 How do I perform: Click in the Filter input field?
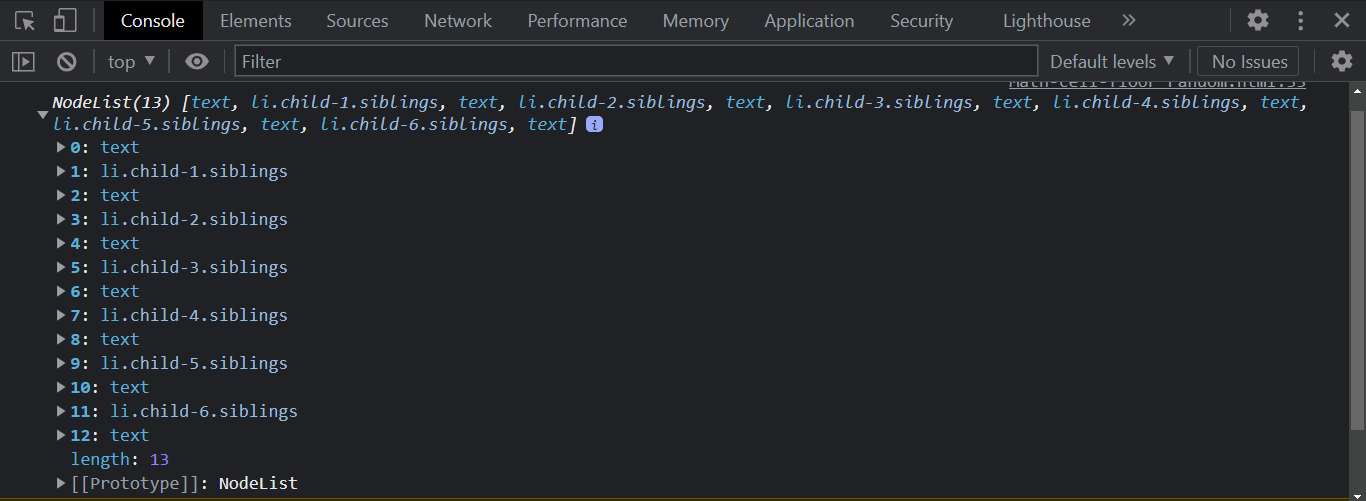pos(636,62)
